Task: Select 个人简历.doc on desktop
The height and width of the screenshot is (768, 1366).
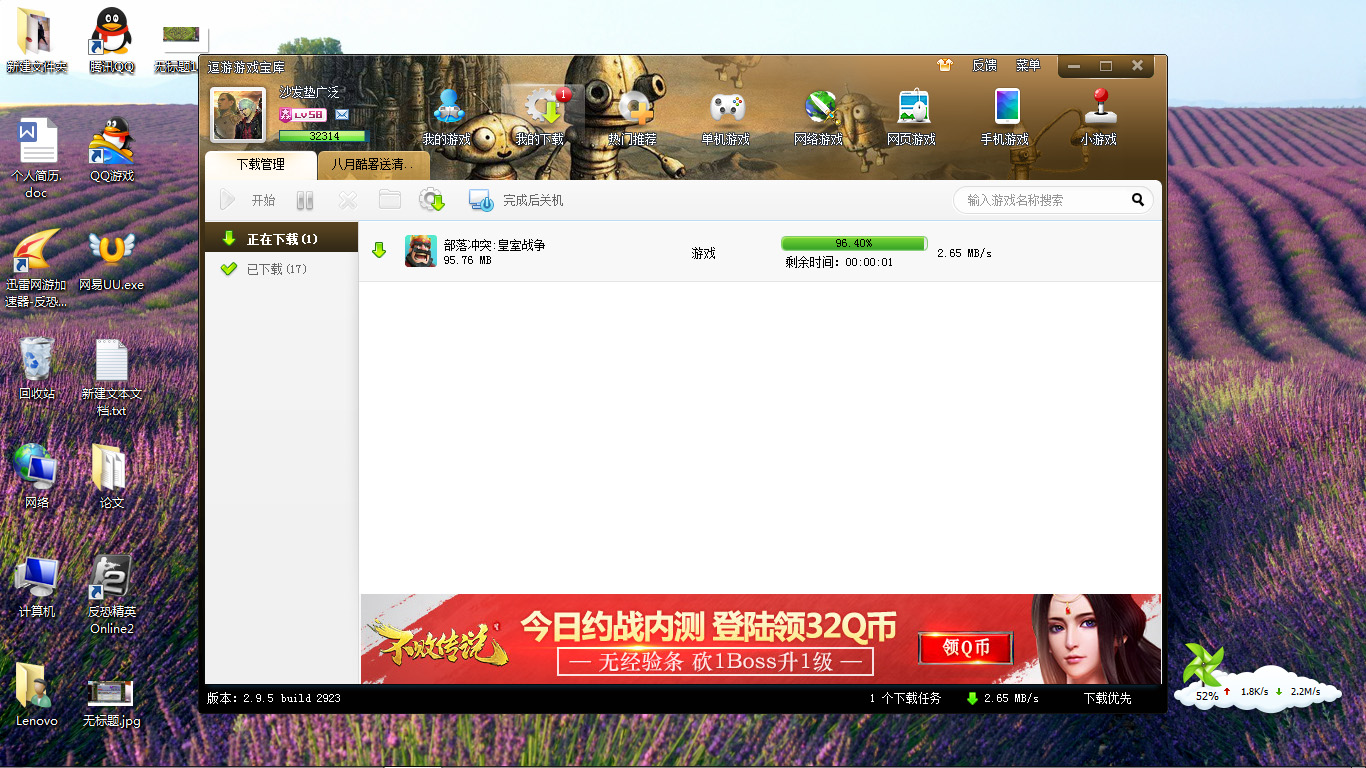Action: click(37, 159)
